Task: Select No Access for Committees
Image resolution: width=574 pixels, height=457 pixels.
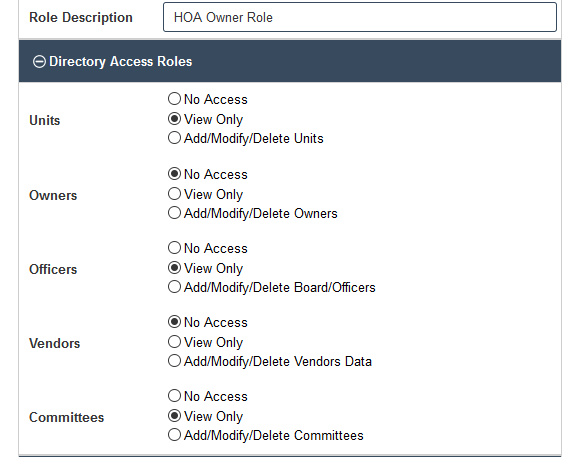Action: (x=174, y=396)
